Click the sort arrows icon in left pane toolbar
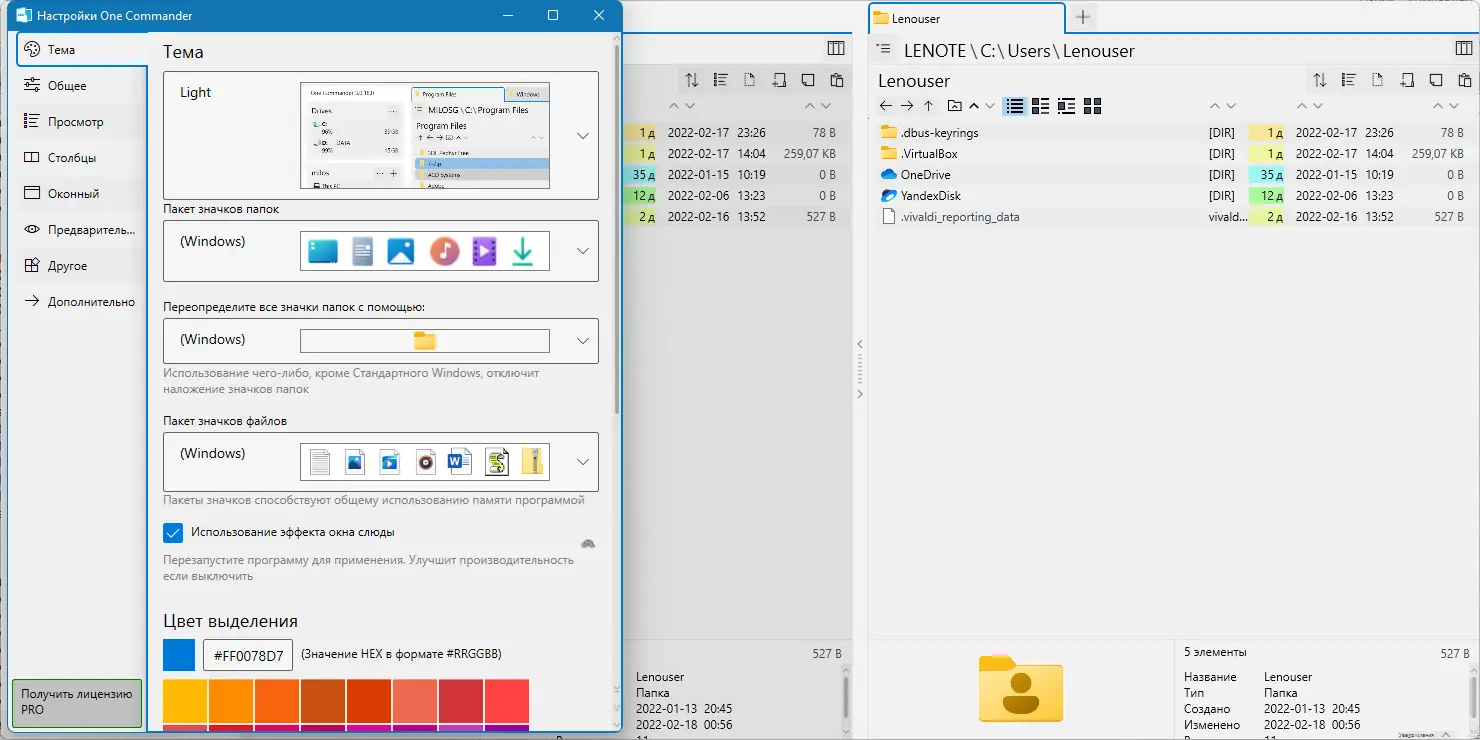1480x740 pixels. [692, 80]
